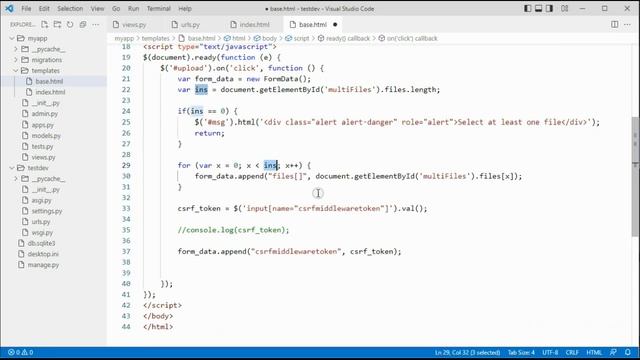Screen dimensions: 640x360
Task: Open the Go menu
Action: click(x=116, y=9)
